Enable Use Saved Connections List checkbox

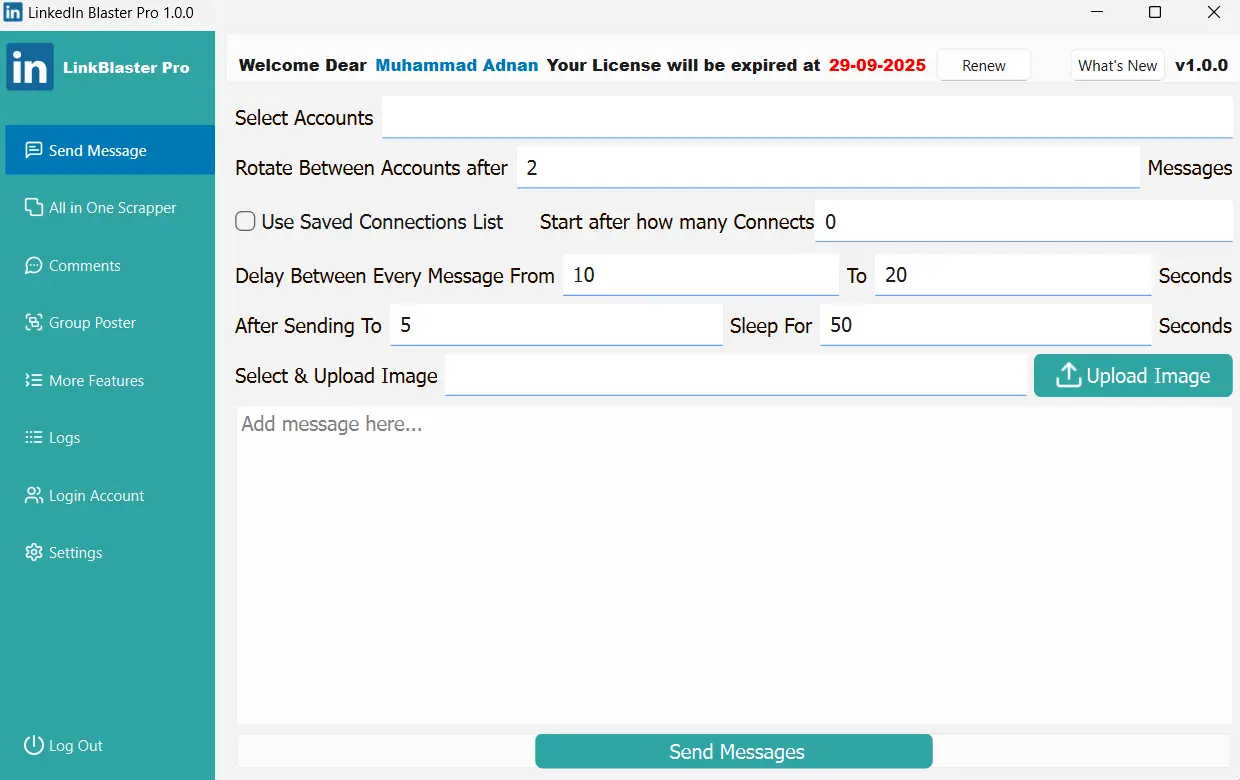point(245,222)
